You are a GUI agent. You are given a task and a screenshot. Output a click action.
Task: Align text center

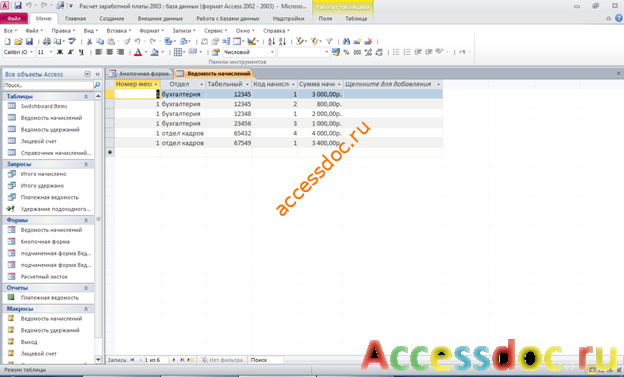point(109,52)
